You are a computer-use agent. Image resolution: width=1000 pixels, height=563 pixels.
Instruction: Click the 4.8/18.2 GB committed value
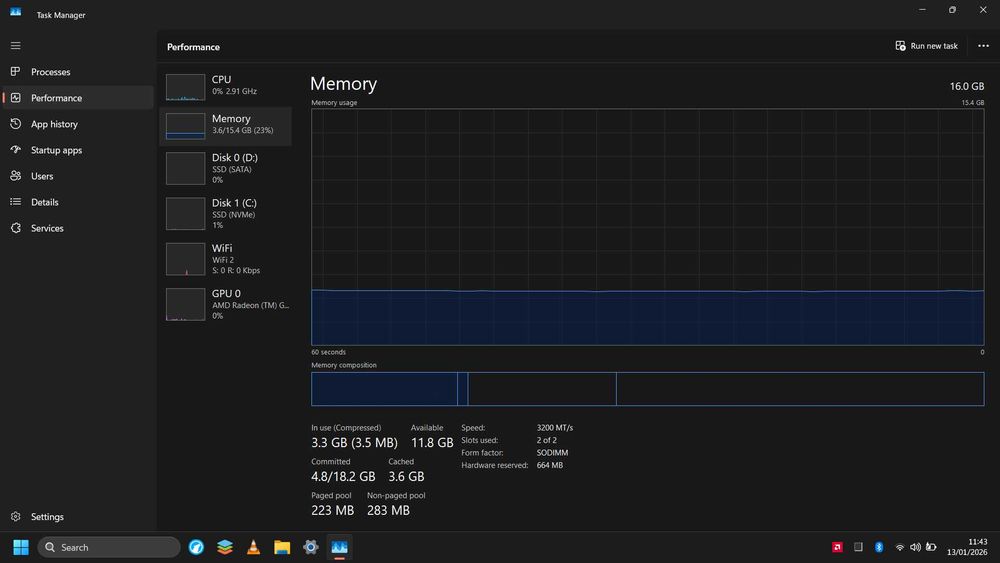[x=343, y=476]
